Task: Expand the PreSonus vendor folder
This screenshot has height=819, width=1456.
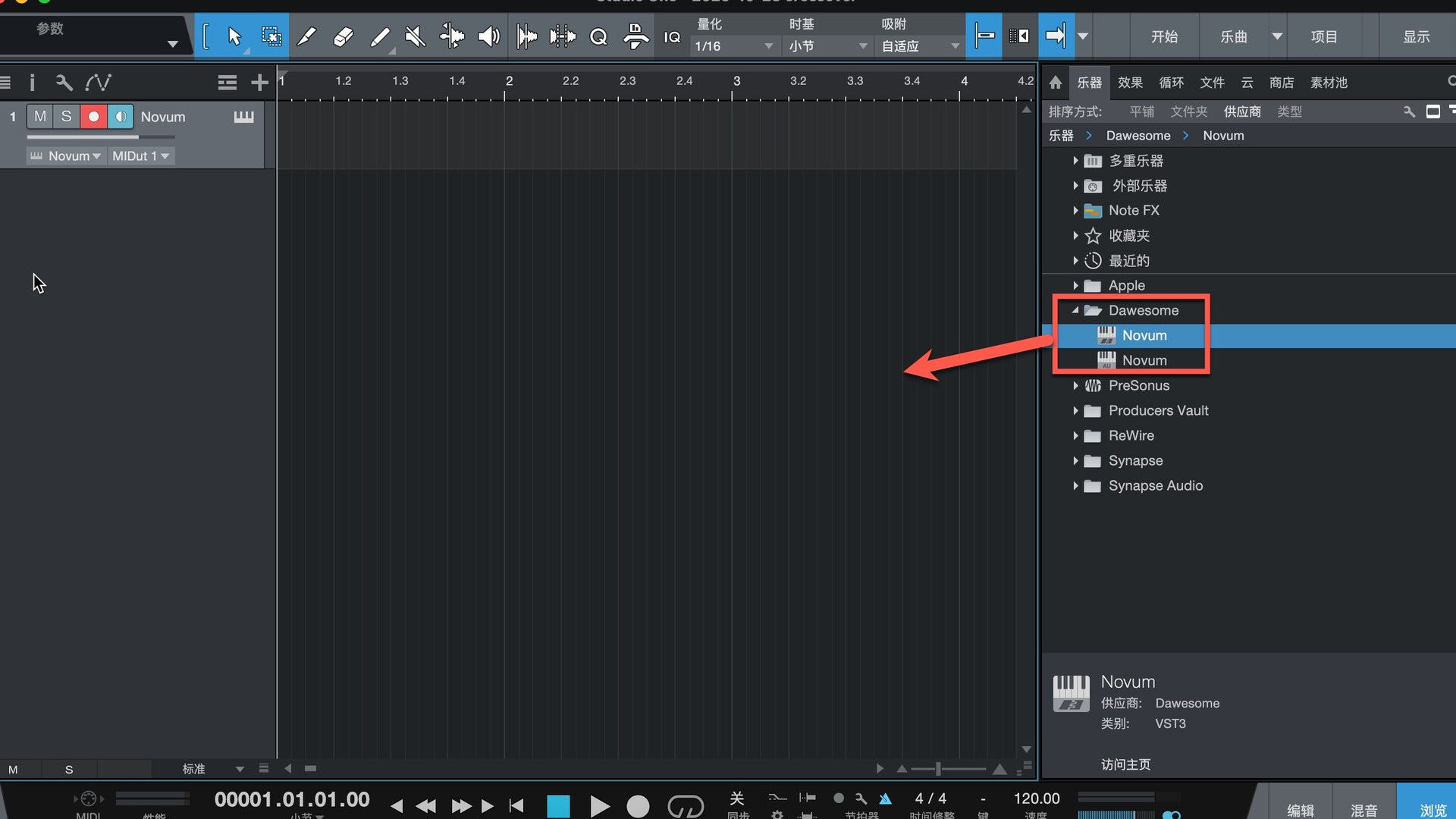Action: tap(1075, 385)
